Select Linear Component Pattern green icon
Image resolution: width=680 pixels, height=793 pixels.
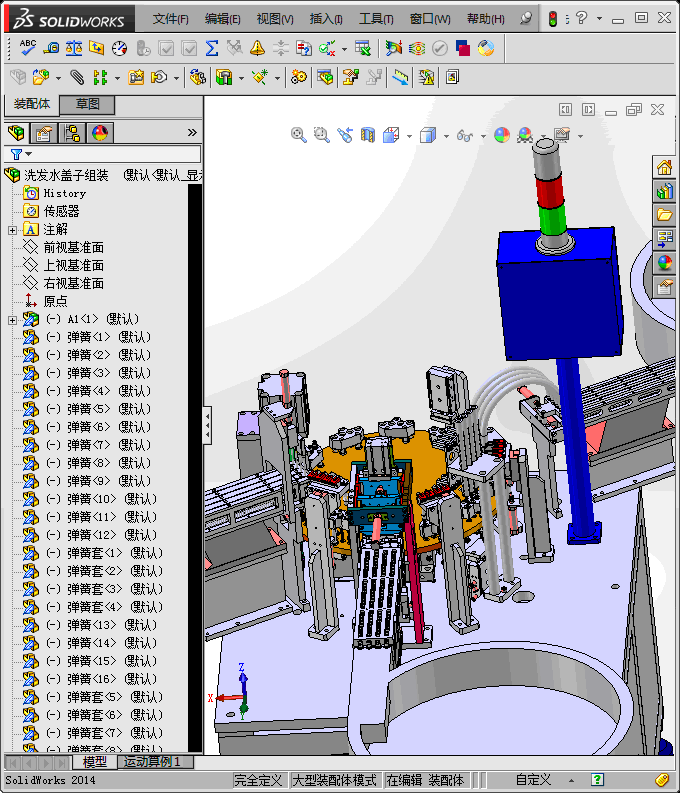(x=100, y=77)
